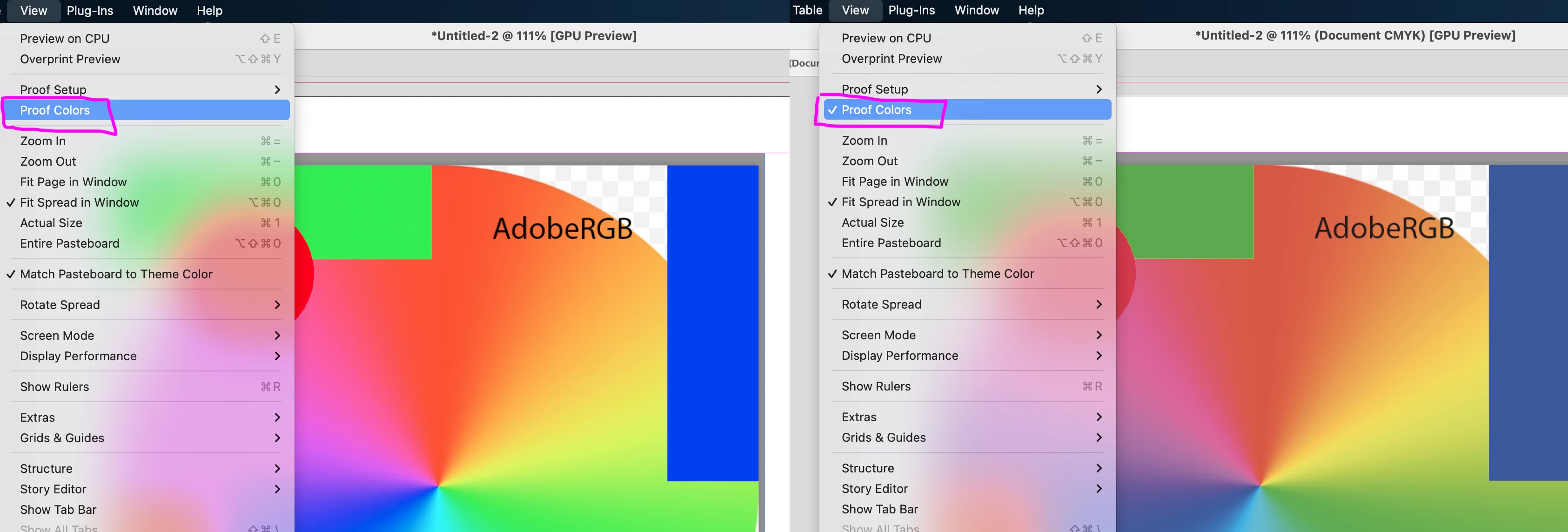1568x532 pixels.
Task: Enable Proof Colors in left View menu
Action: pos(55,110)
